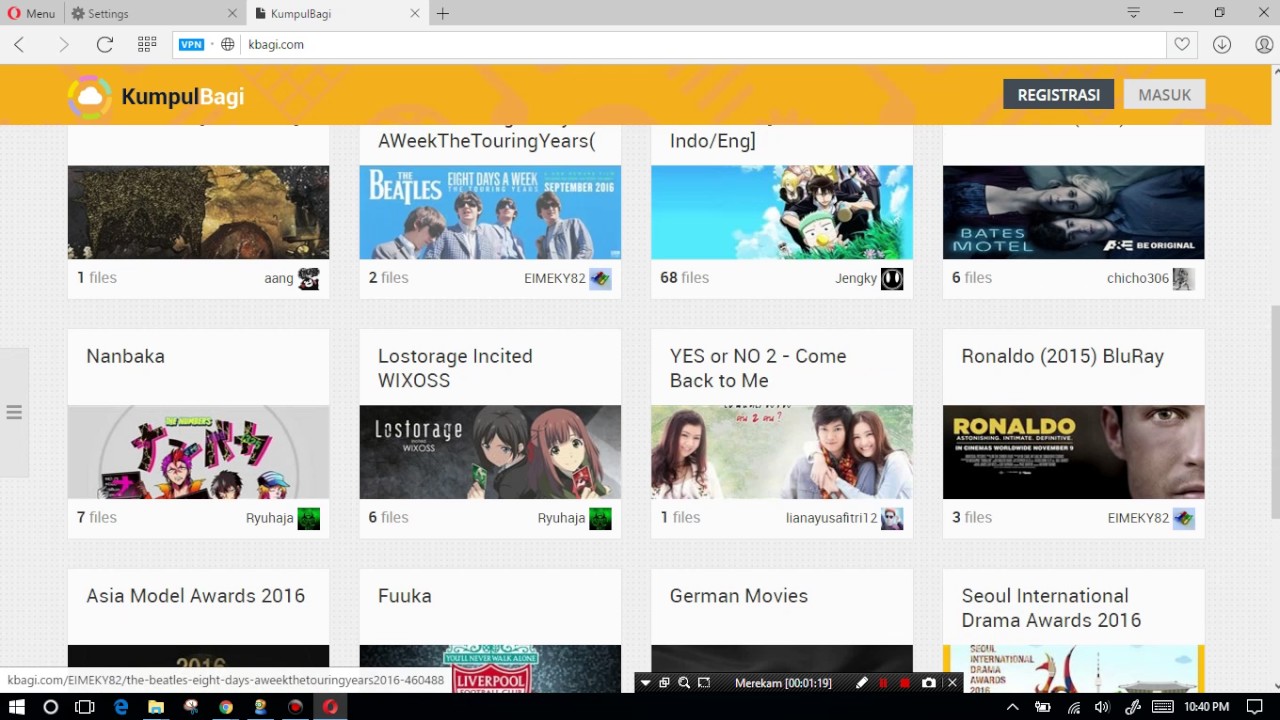Viewport: 1280px width, 720px height.
Task: Close the Settings tab
Action: point(233,14)
